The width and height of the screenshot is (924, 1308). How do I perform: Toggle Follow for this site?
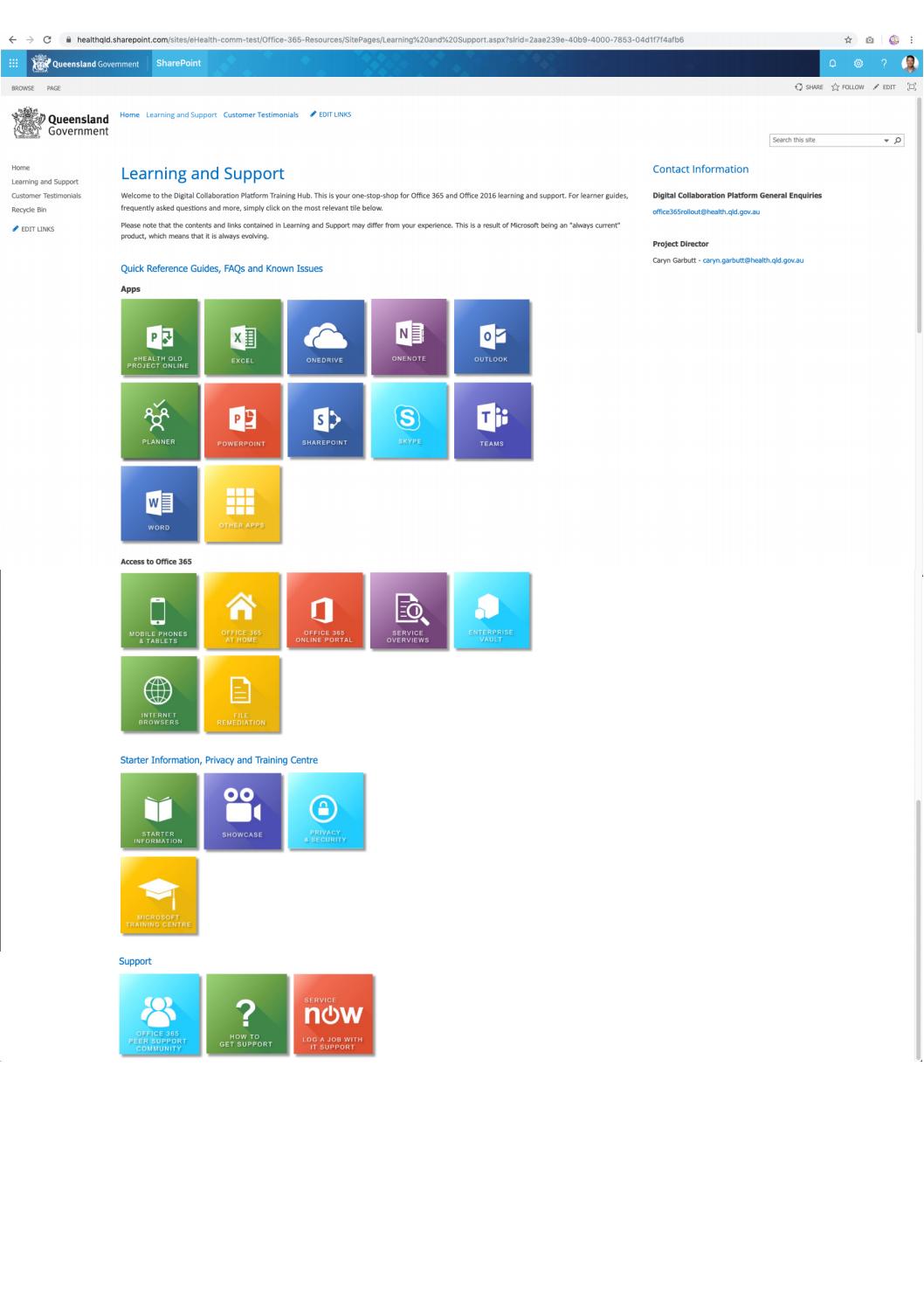point(848,87)
